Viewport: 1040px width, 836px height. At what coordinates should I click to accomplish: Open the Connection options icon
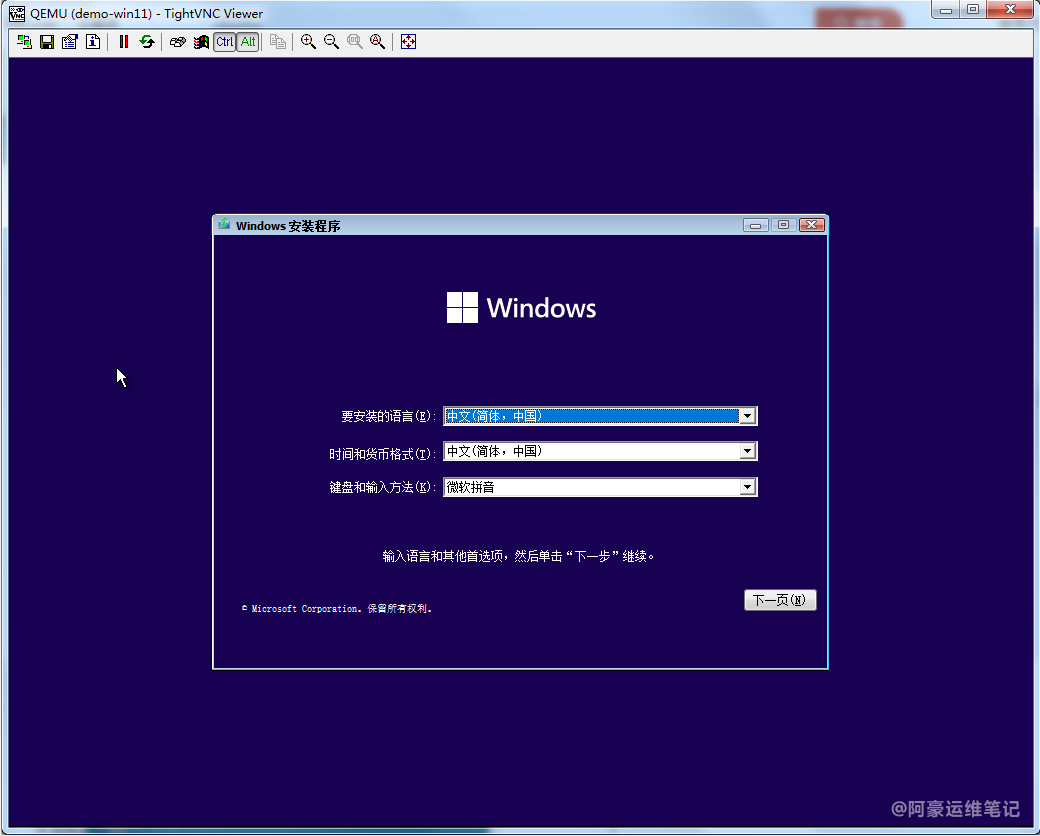pyautogui.click(x=69, y=42)
